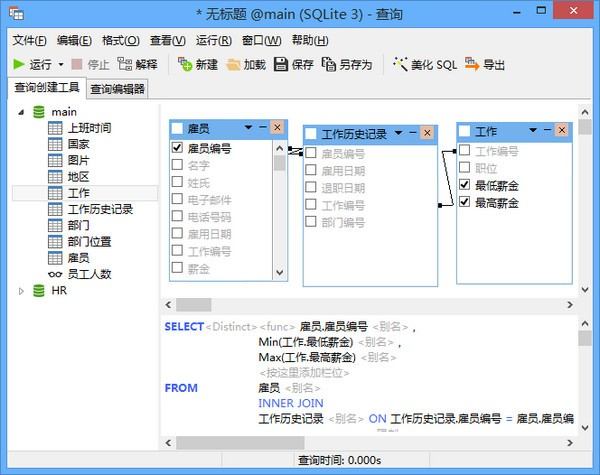Select the 上班时间 table icon
This screenshot has height=475, width=600.
(55, 128)
